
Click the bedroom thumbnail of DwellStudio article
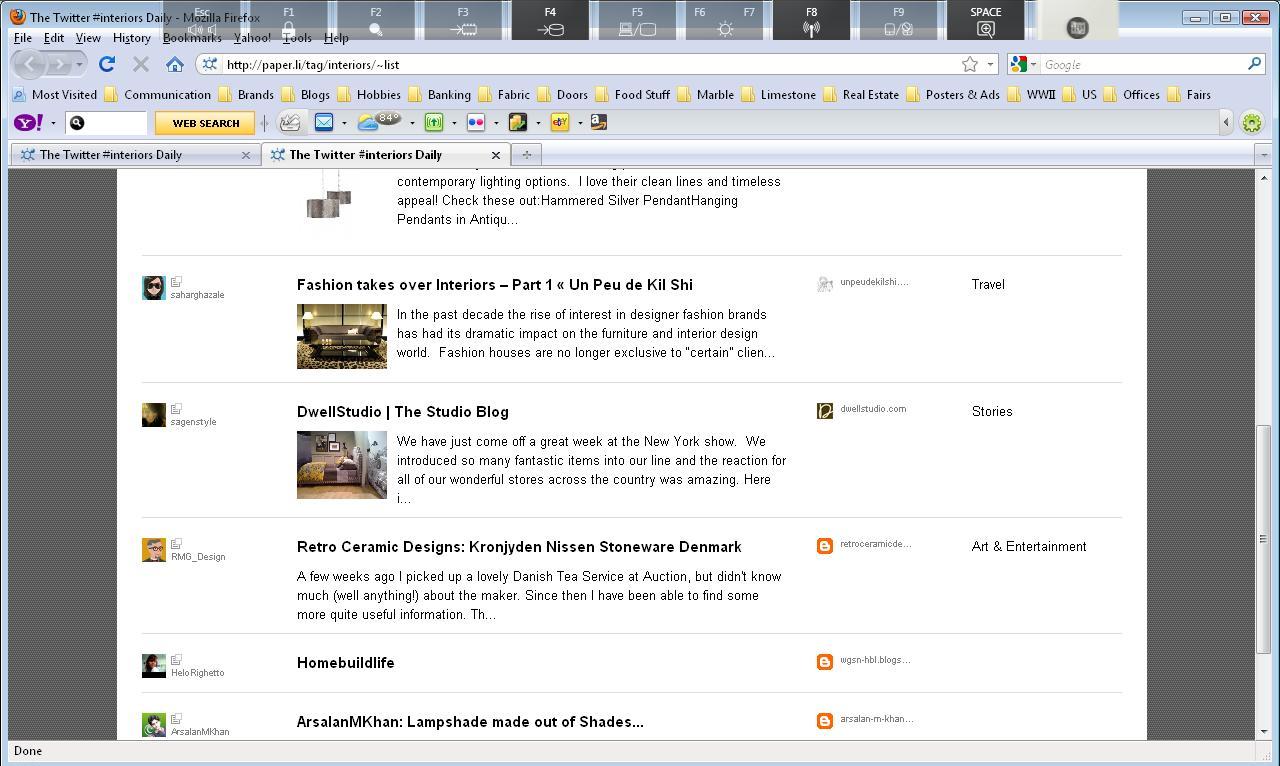point(342,465)
